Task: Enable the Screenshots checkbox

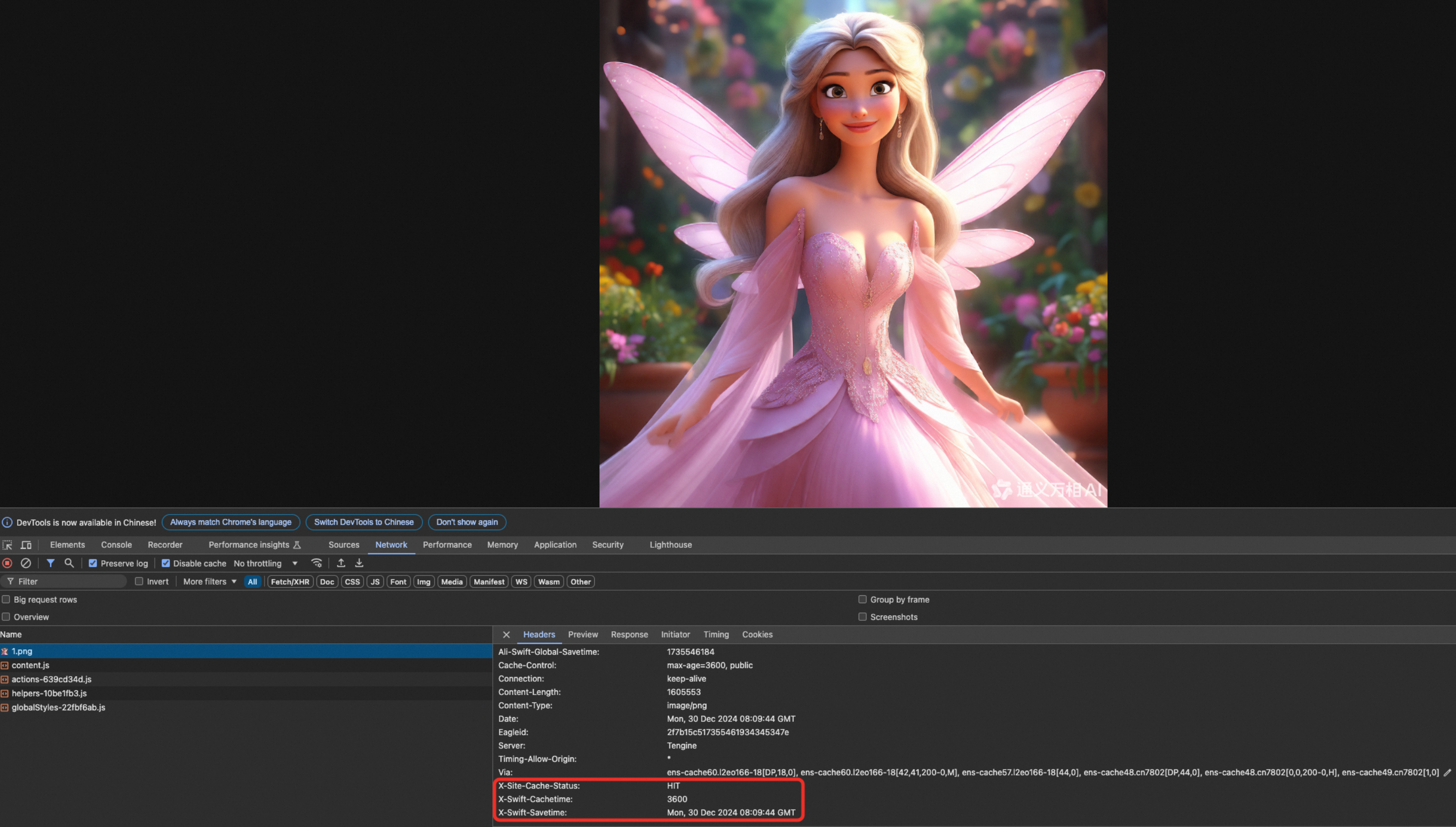Action: click(862, 617)
